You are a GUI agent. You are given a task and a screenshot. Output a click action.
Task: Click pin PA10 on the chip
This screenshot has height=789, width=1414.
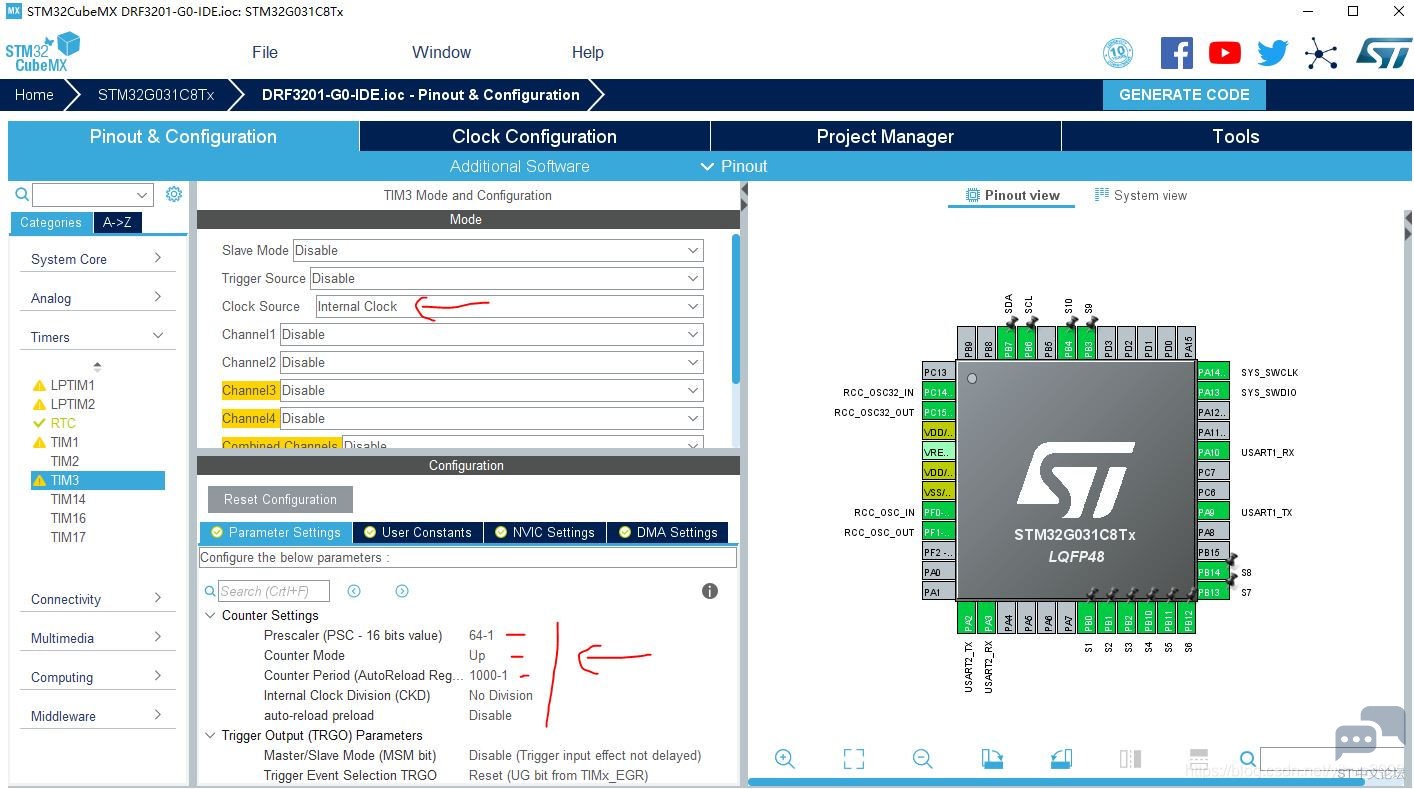[x=1213, y=452]
